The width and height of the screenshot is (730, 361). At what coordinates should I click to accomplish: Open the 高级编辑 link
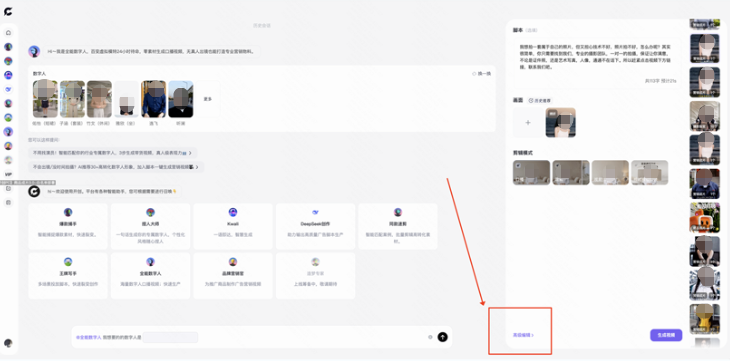[523, 335]
